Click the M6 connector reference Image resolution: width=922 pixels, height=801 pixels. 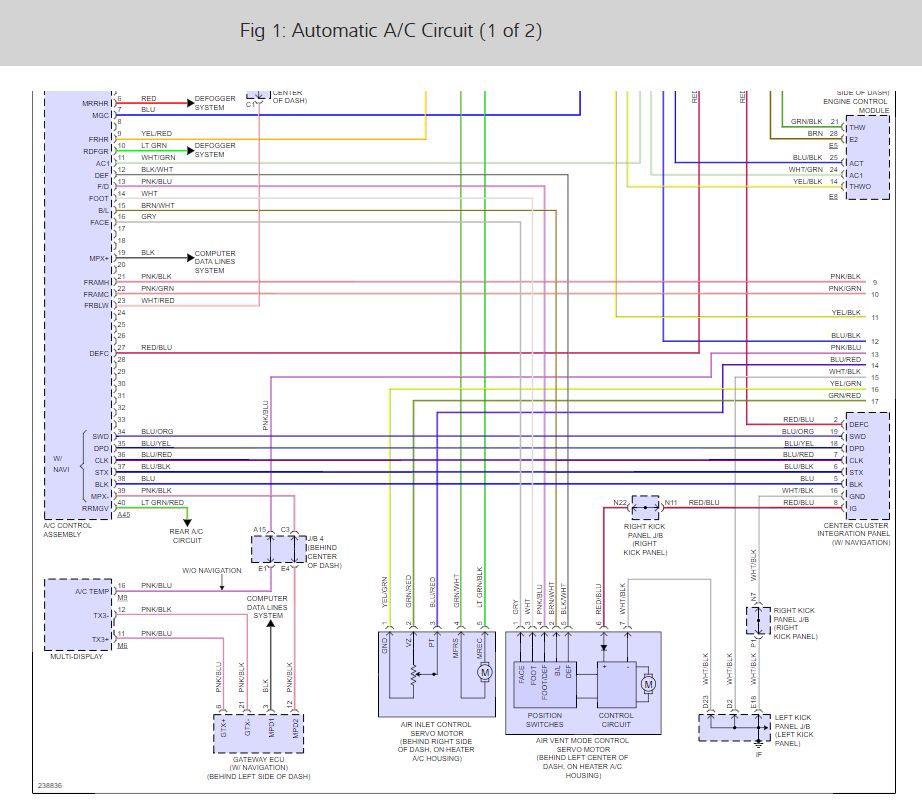point(122,645)
